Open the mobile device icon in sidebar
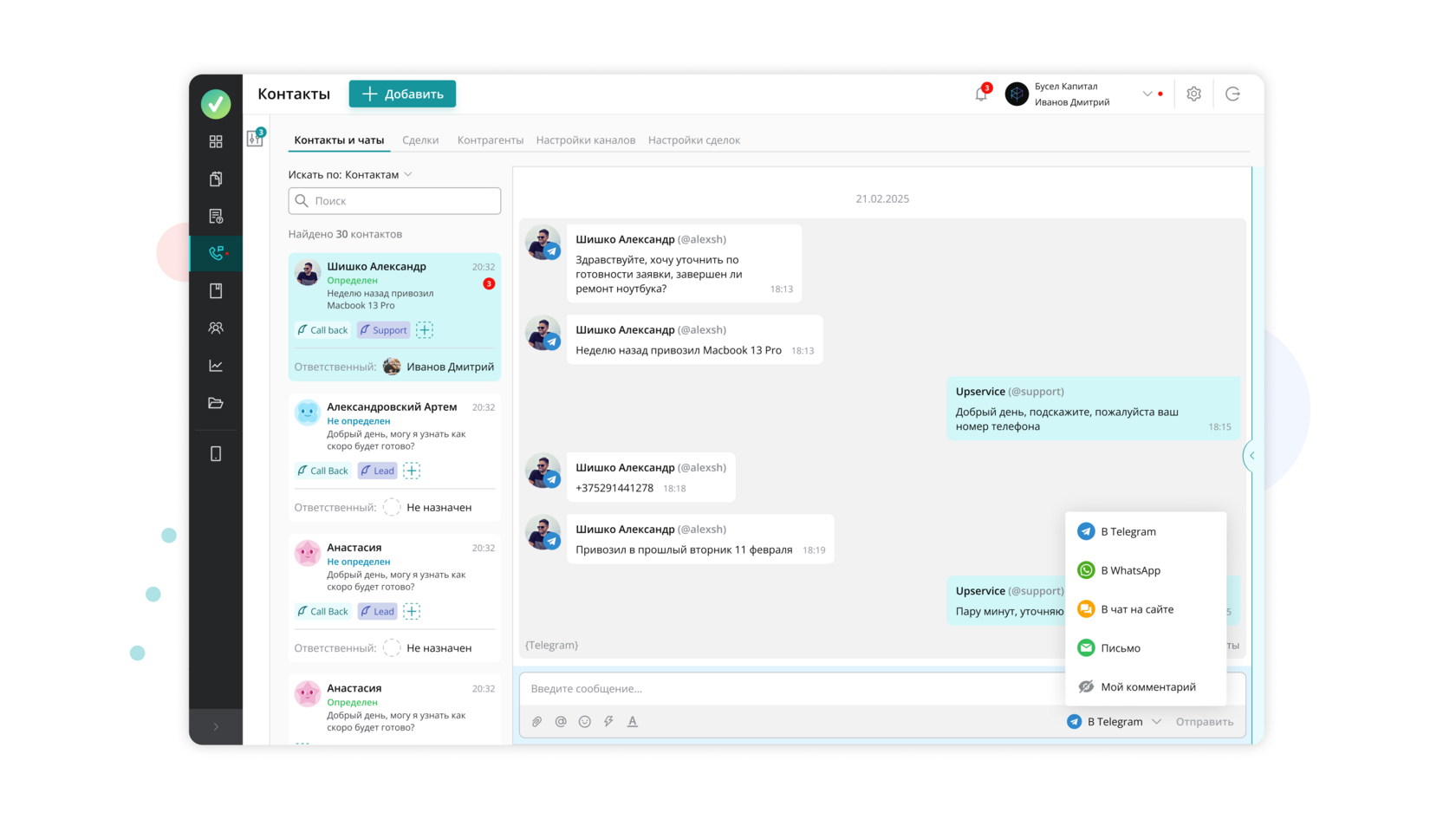 tap(216, 454)
